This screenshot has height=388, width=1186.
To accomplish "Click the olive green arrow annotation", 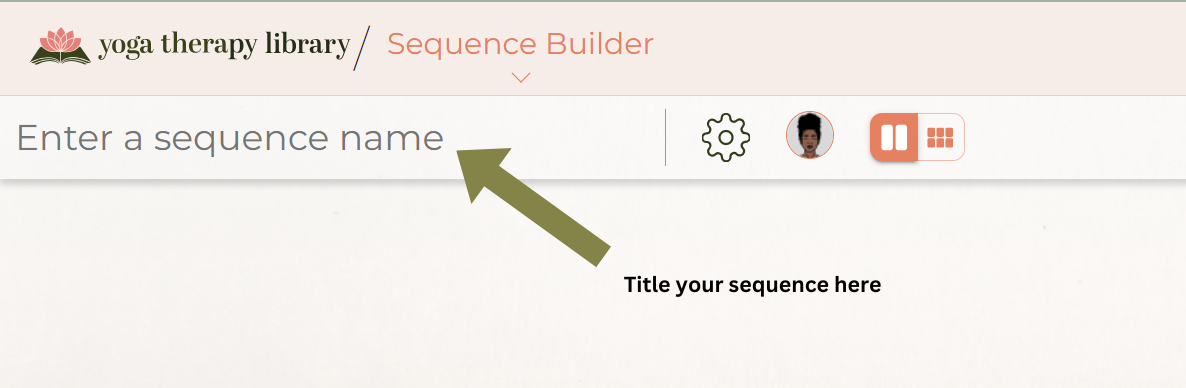I will (533, 205).
